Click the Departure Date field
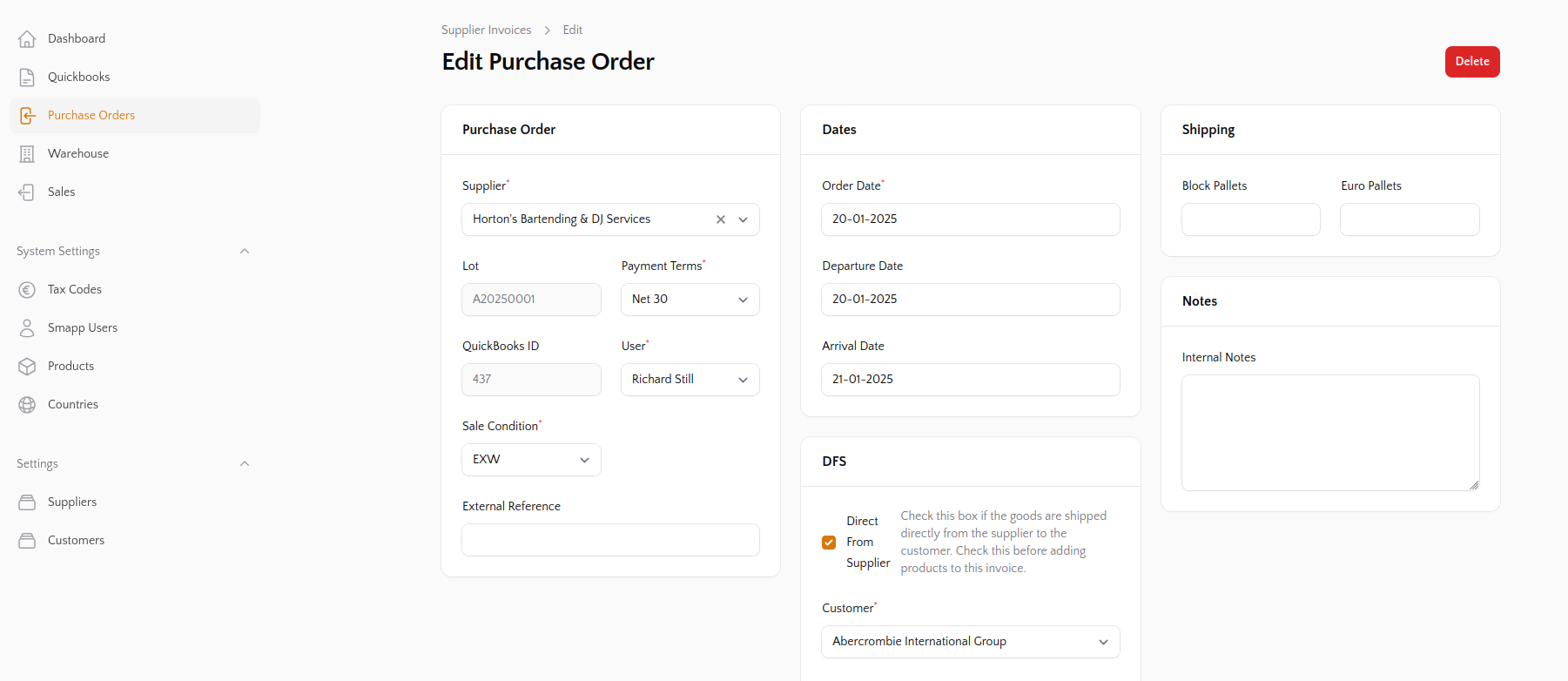Image resolution: width=1568 pixels, height=681 pixels. pyautogui.click(x=970, y=300)
